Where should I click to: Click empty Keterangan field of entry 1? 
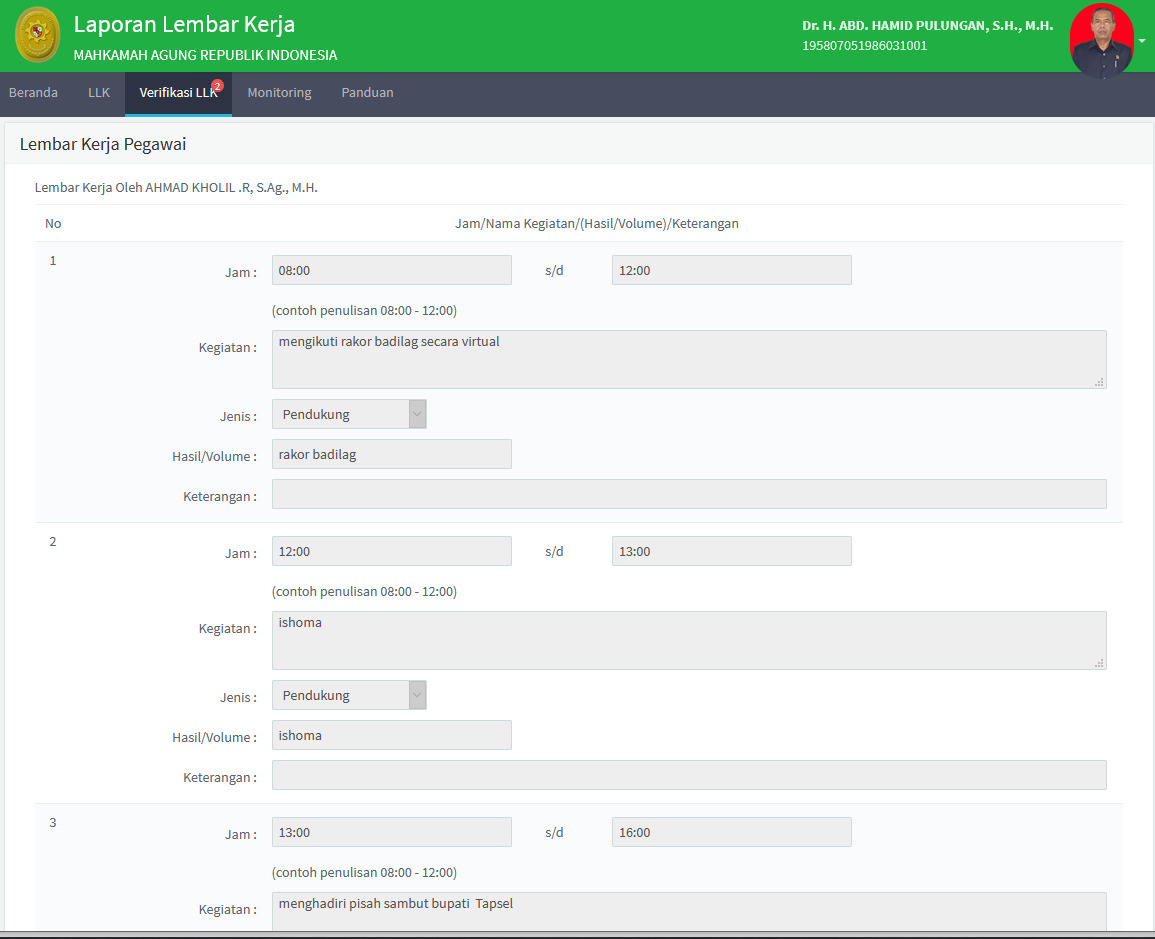pyautogui.click(x=688, y=494)
